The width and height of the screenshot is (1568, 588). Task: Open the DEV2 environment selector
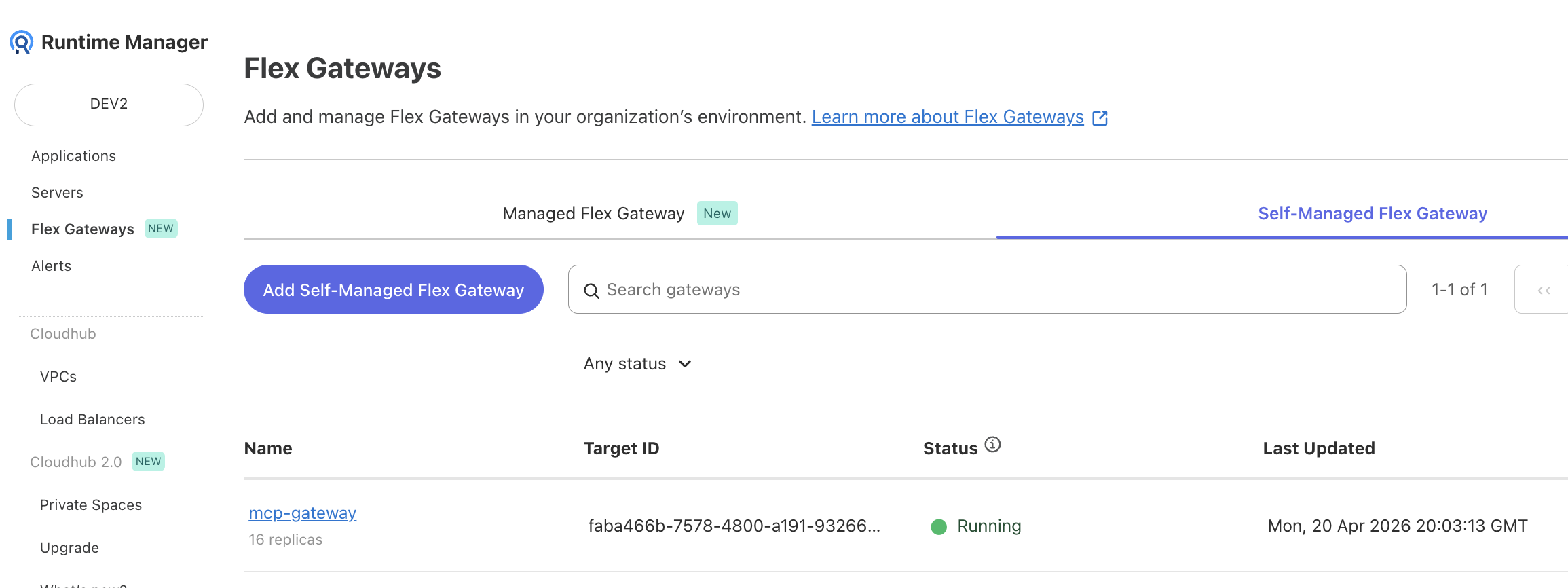point(109,105)
